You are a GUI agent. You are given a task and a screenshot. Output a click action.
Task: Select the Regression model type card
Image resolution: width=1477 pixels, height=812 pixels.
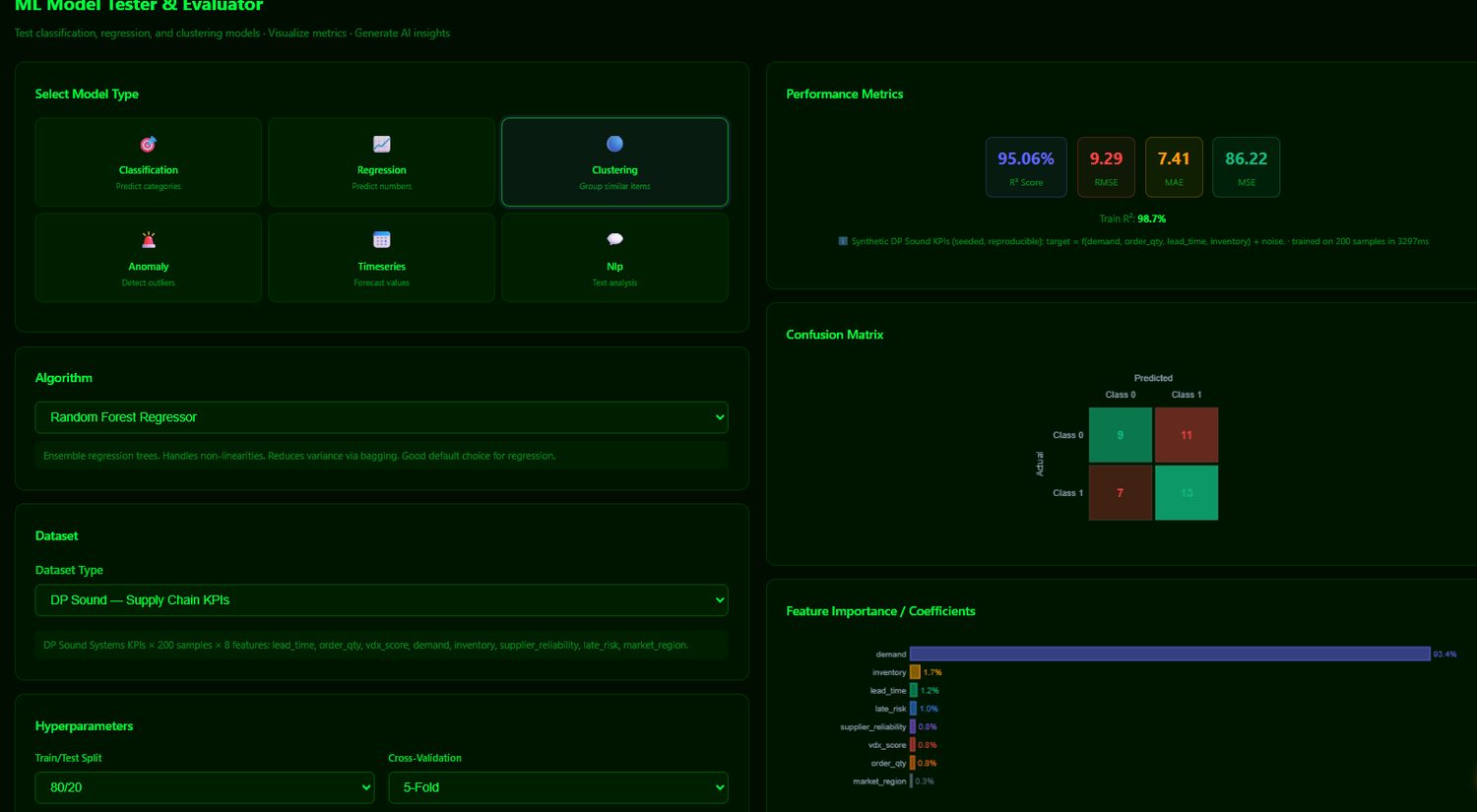(381, 162)
